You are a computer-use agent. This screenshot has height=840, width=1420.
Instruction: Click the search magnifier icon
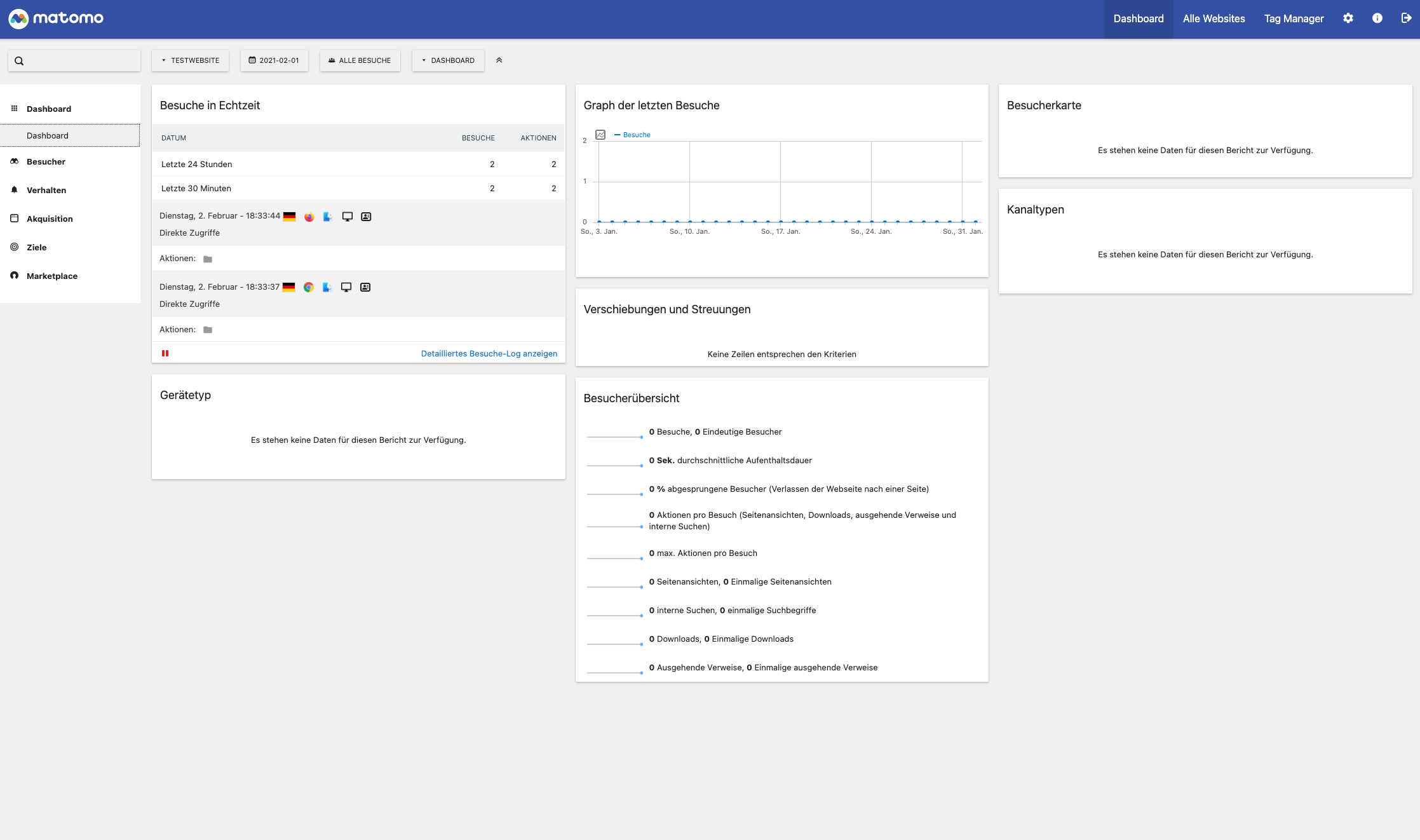pos(19,61)
